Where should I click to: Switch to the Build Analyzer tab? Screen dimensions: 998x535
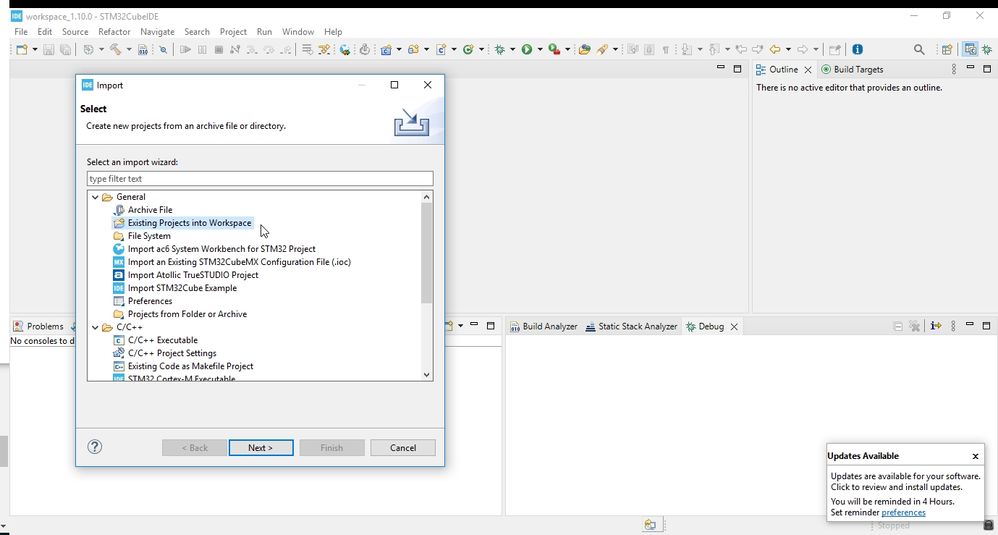tap(544, 326)
